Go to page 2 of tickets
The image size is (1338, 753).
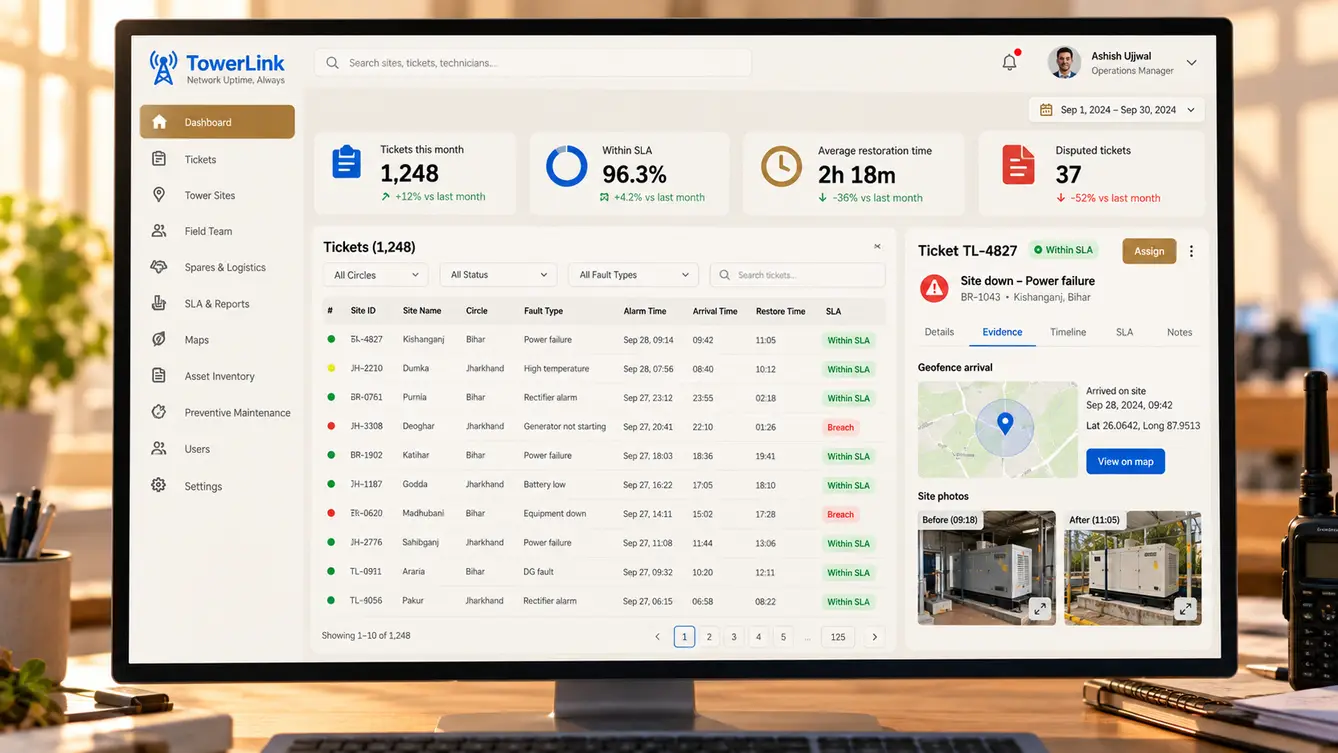[709, 637]
